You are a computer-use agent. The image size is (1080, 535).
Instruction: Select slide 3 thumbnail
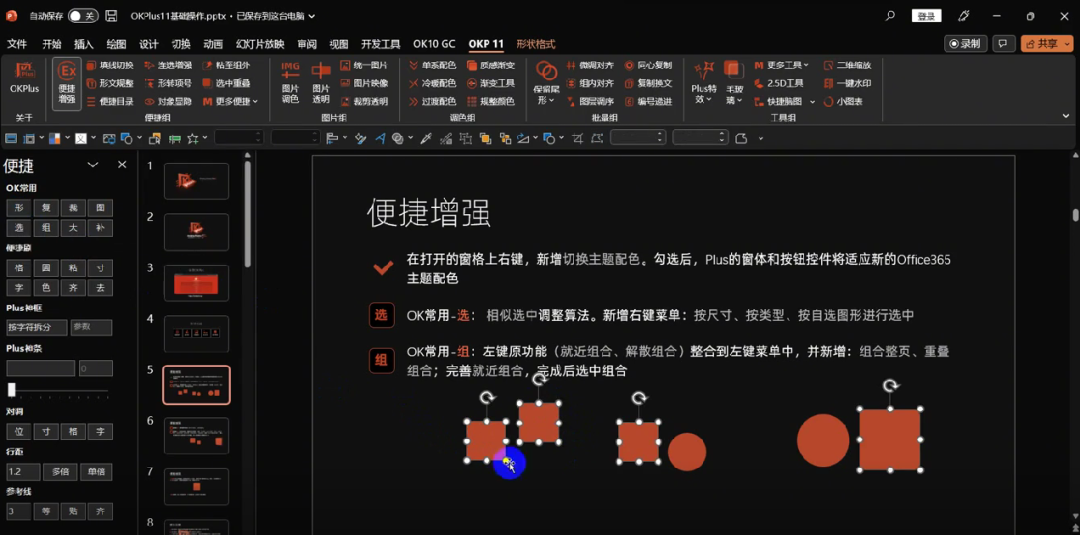click(196, 283)
